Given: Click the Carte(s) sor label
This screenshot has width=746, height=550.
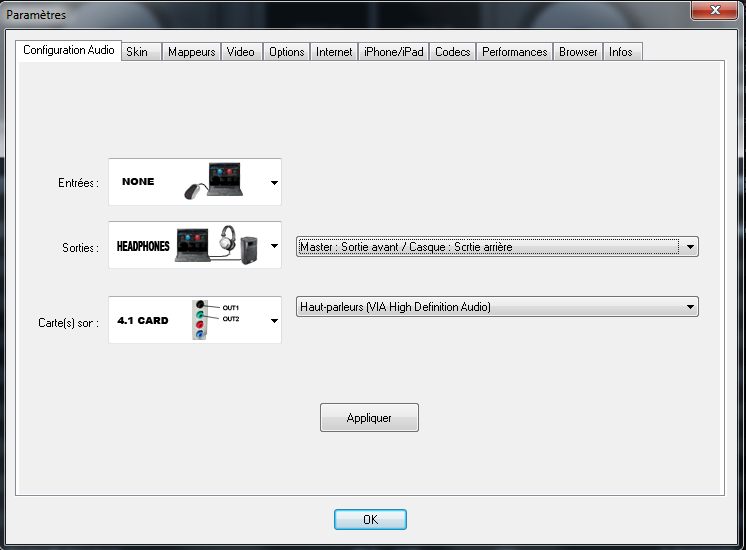Looking at the screenshot, I should (69, 323).
